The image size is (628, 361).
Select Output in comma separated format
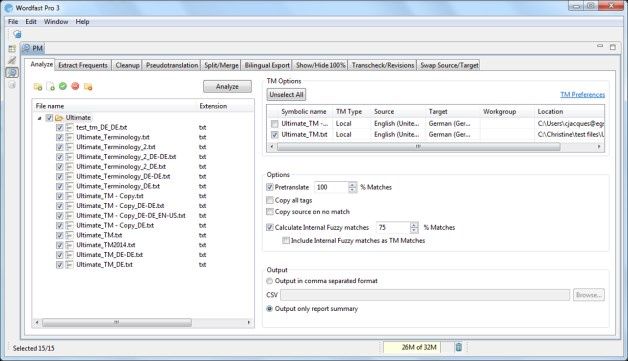click(270, 281)
